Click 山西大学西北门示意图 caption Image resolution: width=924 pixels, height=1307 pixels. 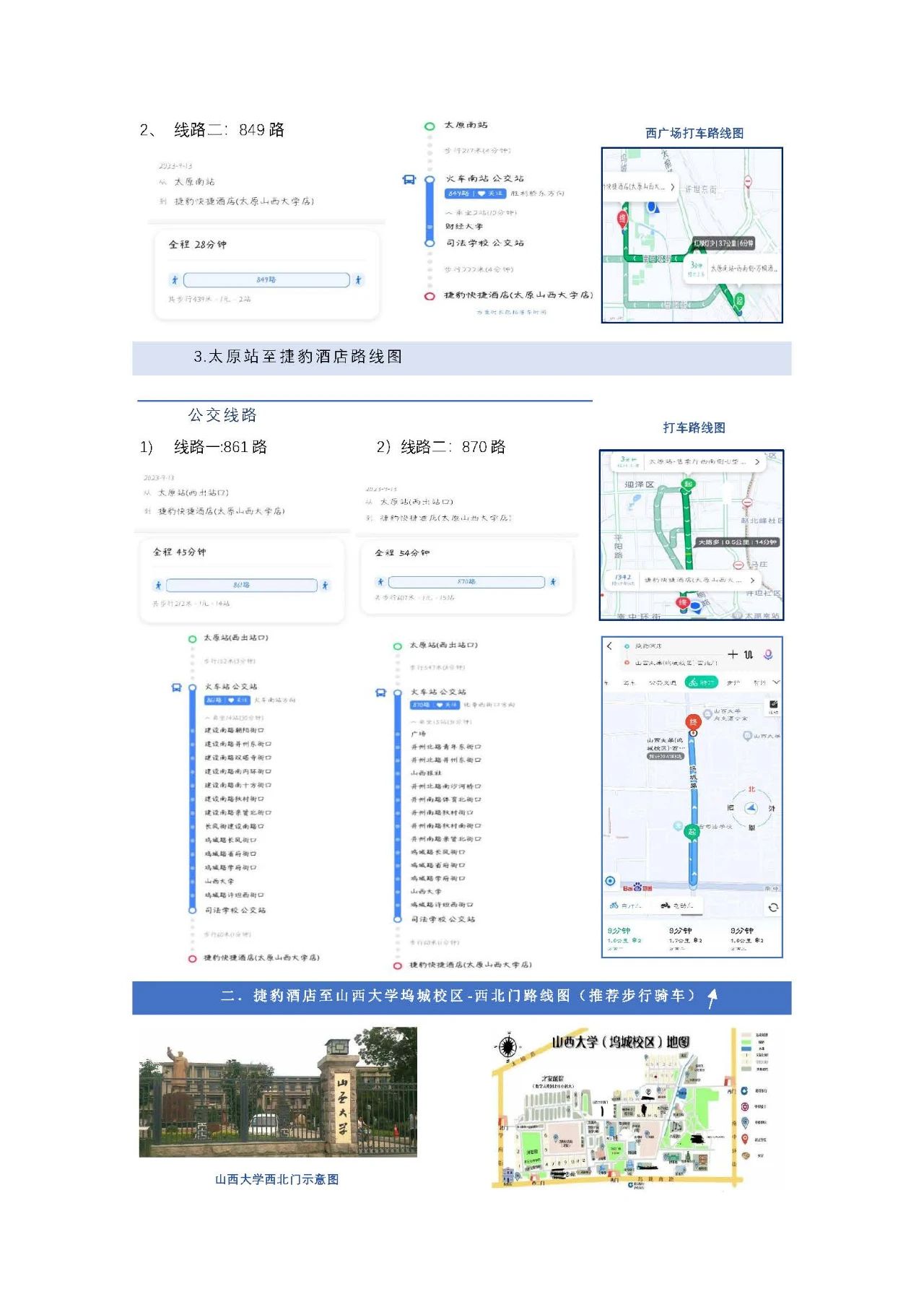(277, 1179)
